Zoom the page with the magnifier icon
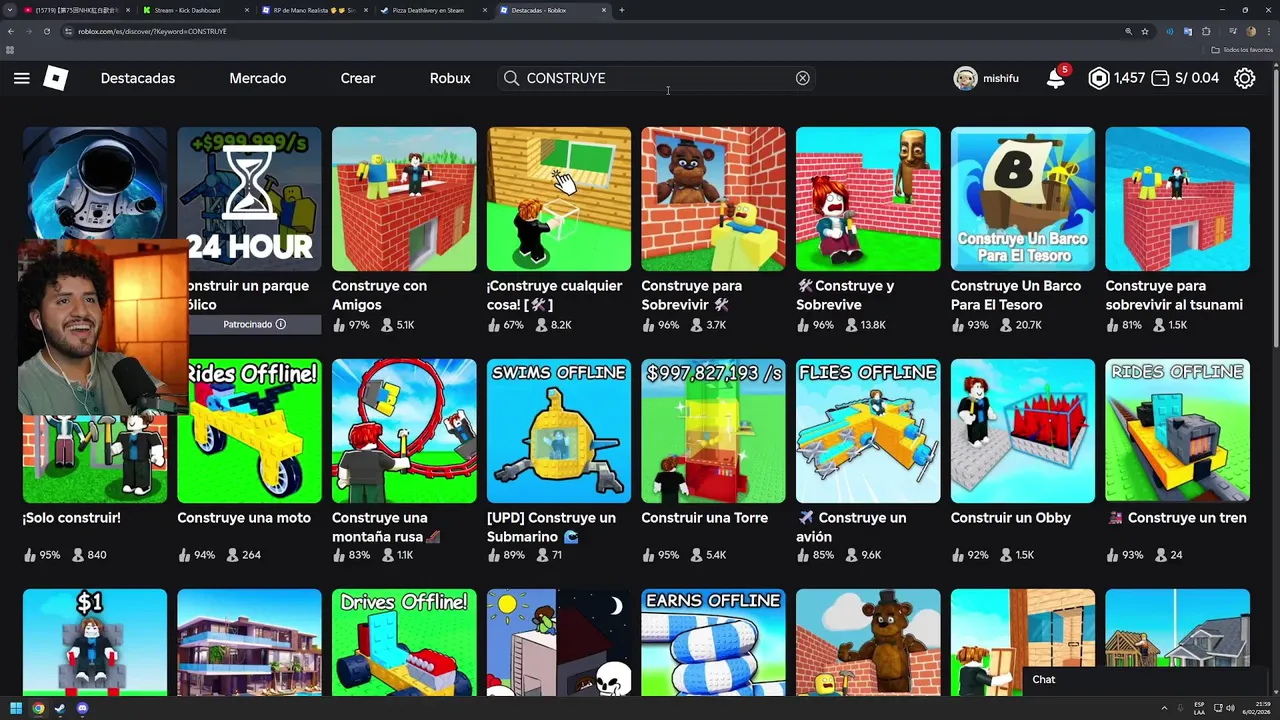Viewport: 1280px width, 720px height. [1129, 31]
